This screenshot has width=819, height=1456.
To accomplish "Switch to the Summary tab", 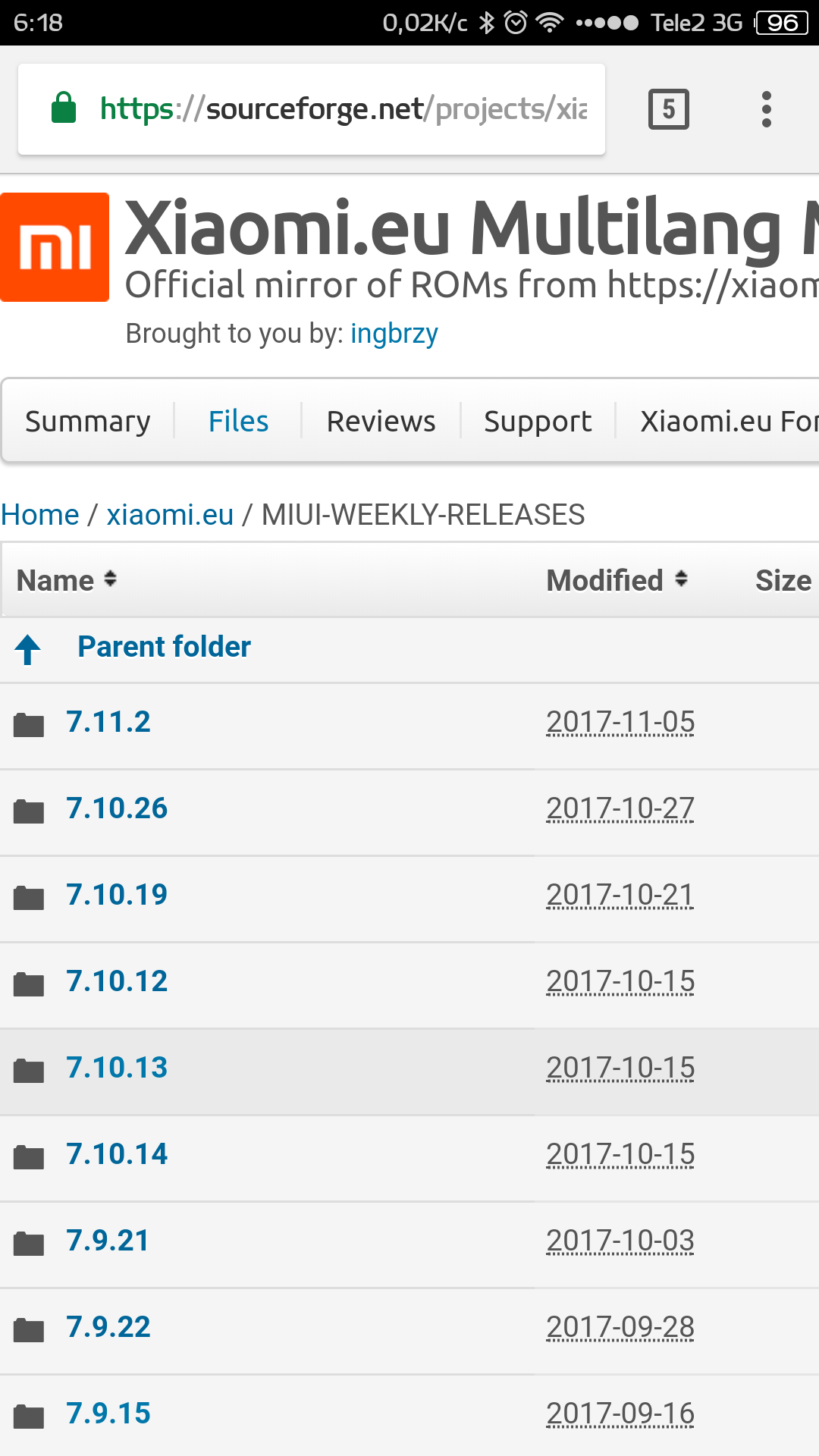I will tap(88, 421).
